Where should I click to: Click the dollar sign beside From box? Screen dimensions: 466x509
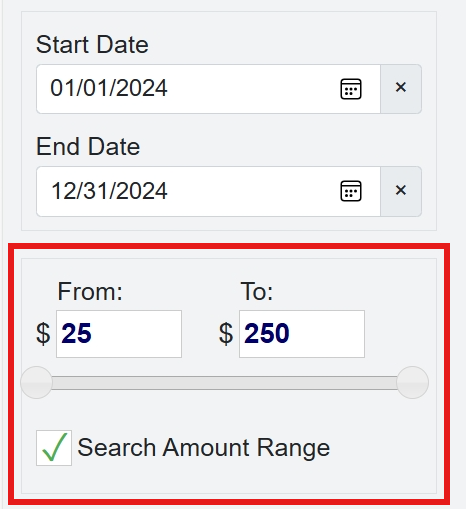(43, 333)
